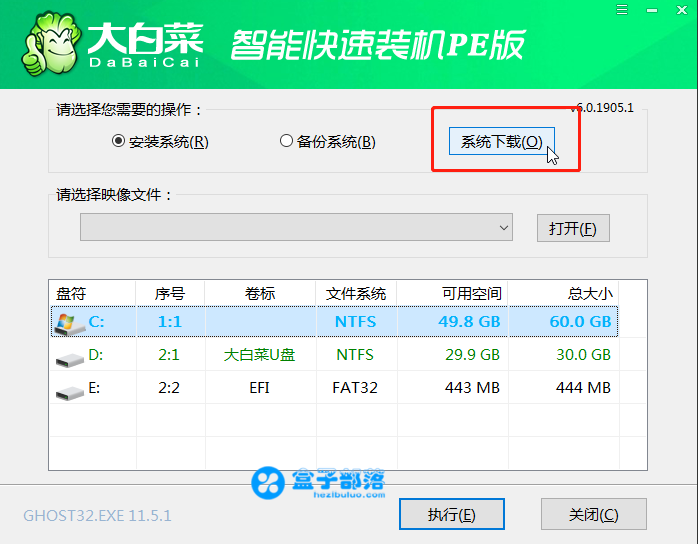Click the FAT32 file system cell
698x544 pixels.
click(x=355, y=388)
